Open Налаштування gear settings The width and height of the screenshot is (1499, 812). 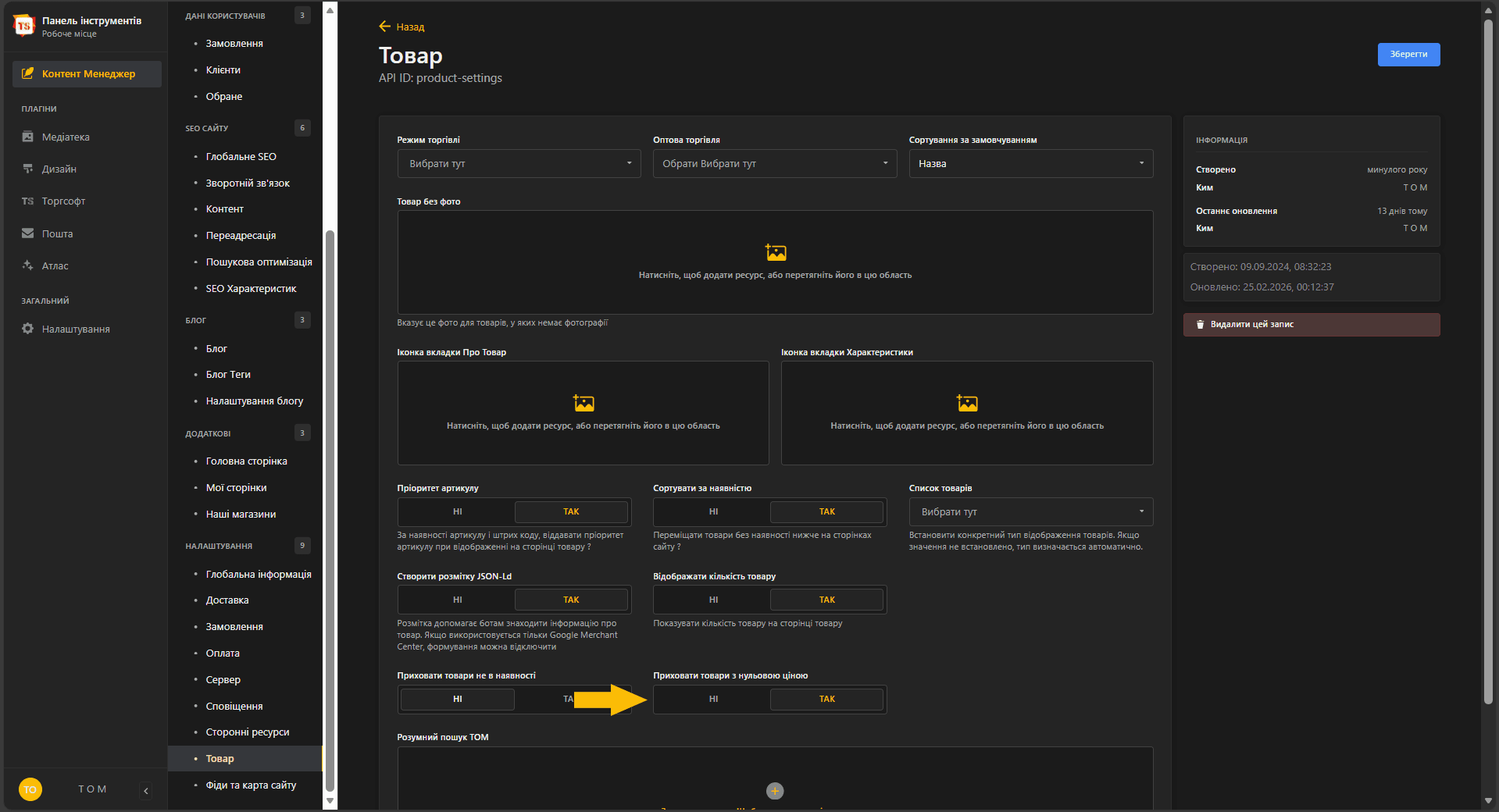75,329
